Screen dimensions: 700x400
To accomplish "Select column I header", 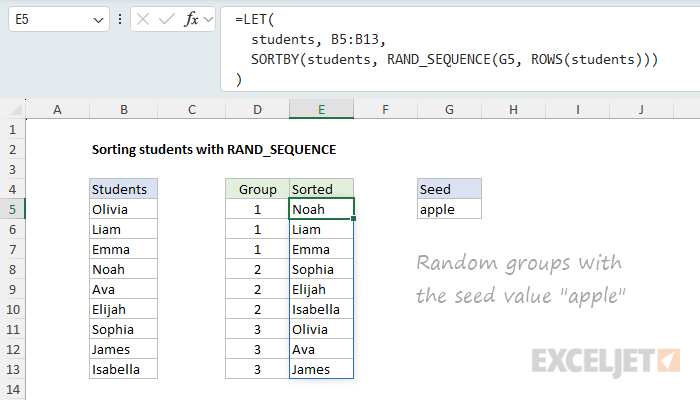I will click(x=577, y=109).
